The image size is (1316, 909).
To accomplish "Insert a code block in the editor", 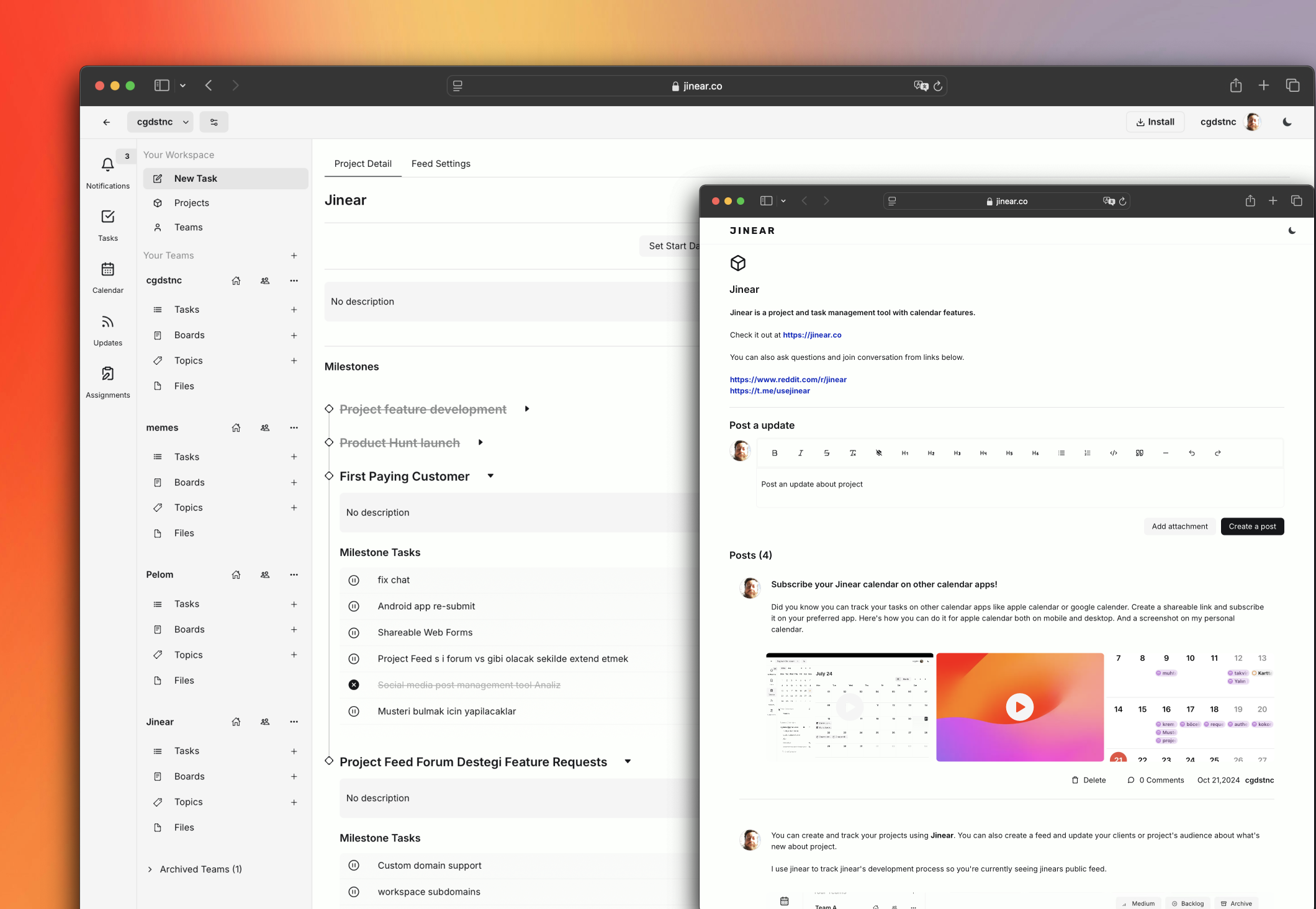I will coord(1113,453).
